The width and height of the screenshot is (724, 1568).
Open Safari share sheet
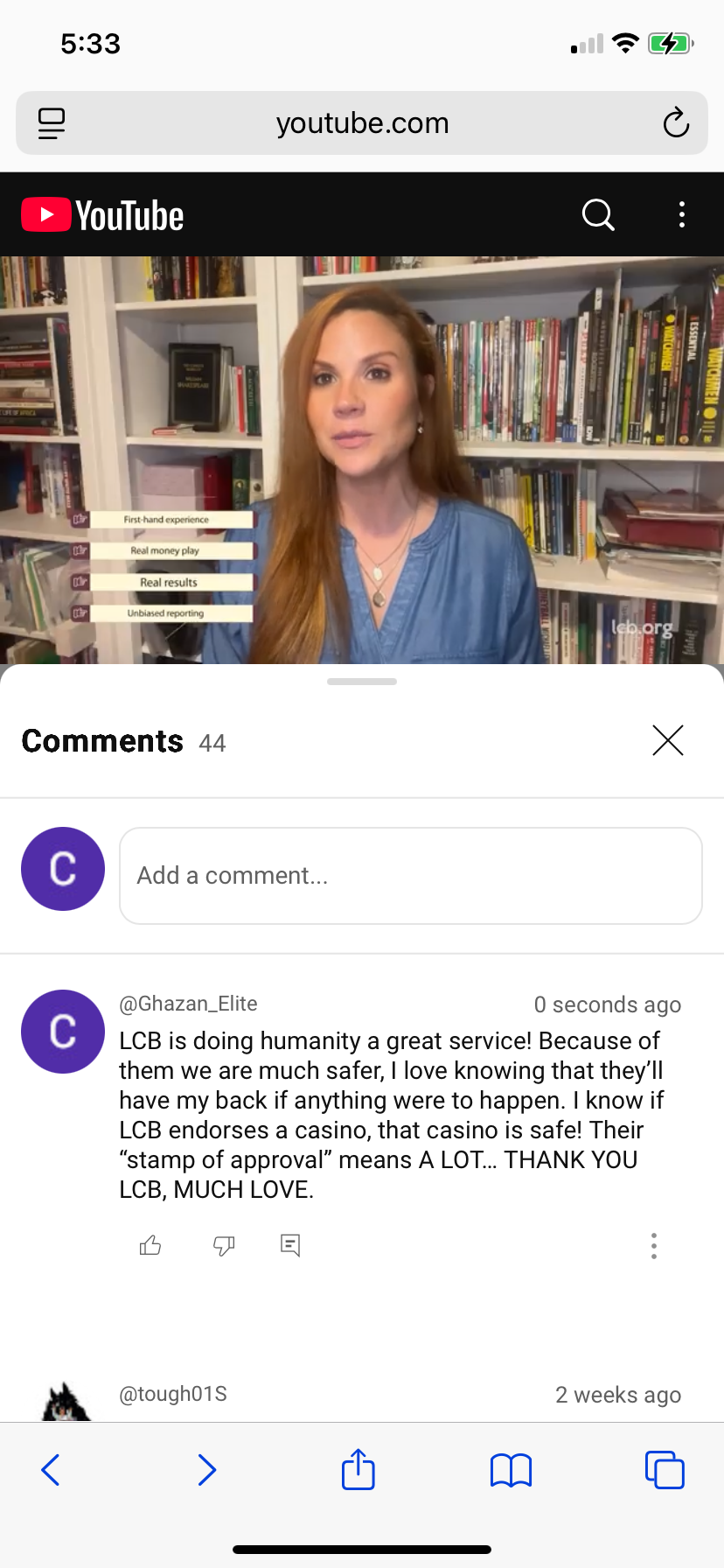(359, 1469)
